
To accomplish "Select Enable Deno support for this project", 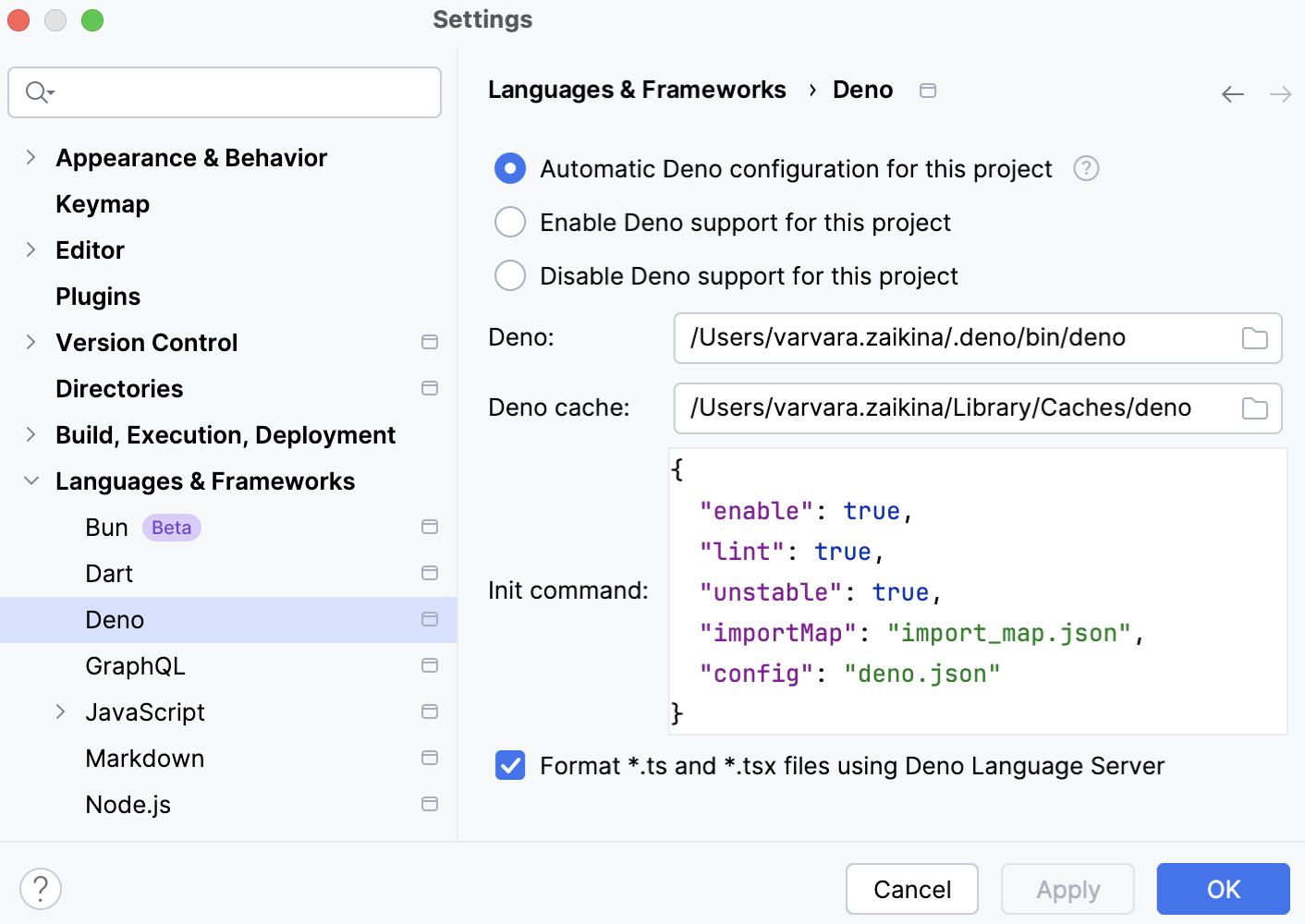I will (510, 222).
